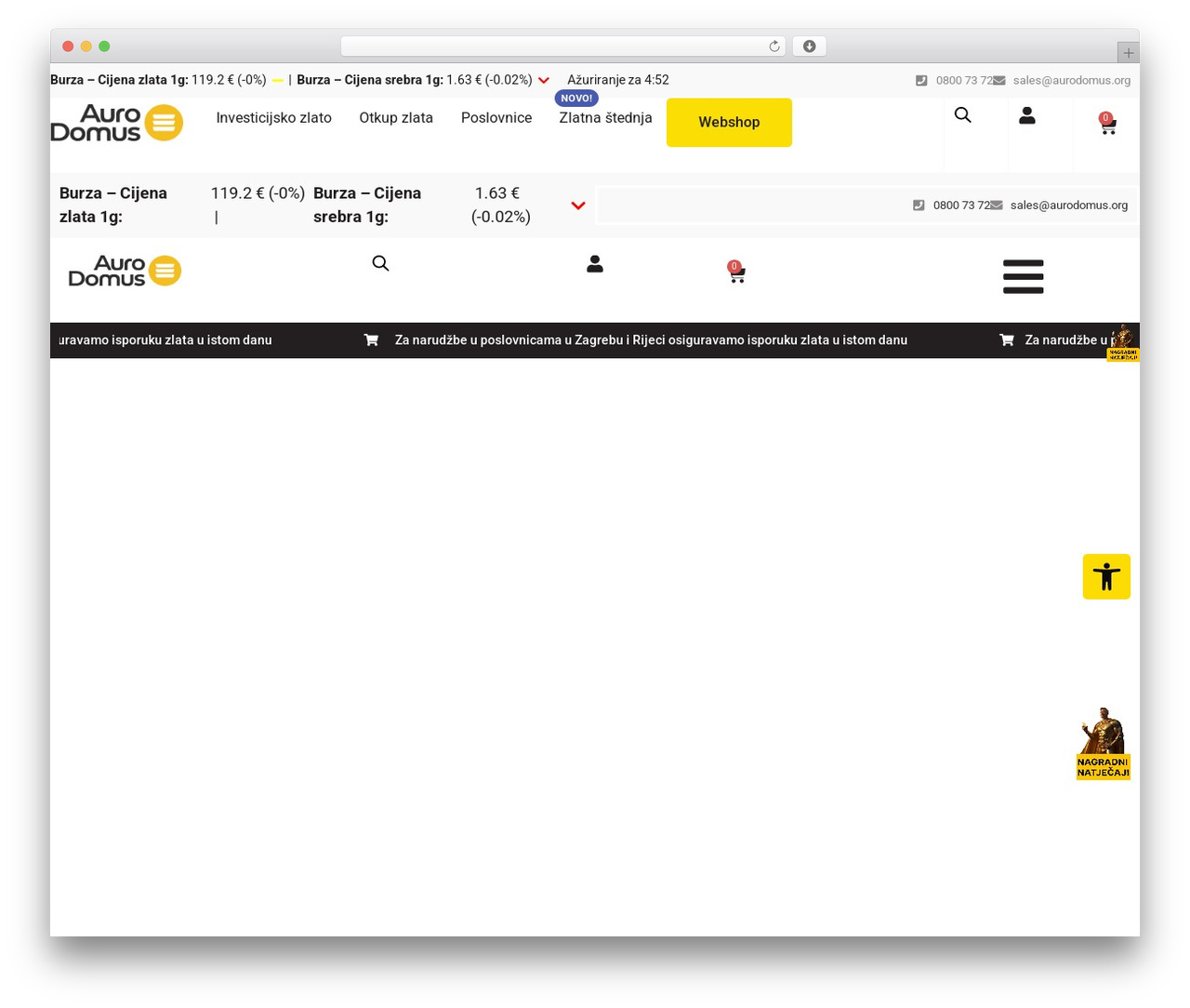Click the 'Ažuriranje za 4:52' text
1190x1008 pixels.
(618, 80)
